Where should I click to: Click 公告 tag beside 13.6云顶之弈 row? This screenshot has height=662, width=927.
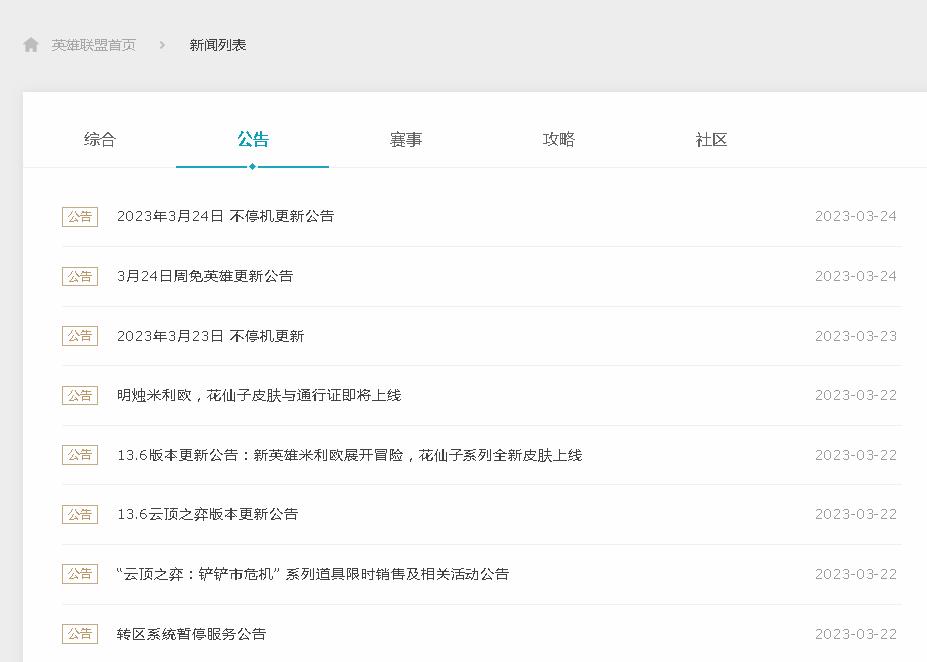click(x=80, y=514)
